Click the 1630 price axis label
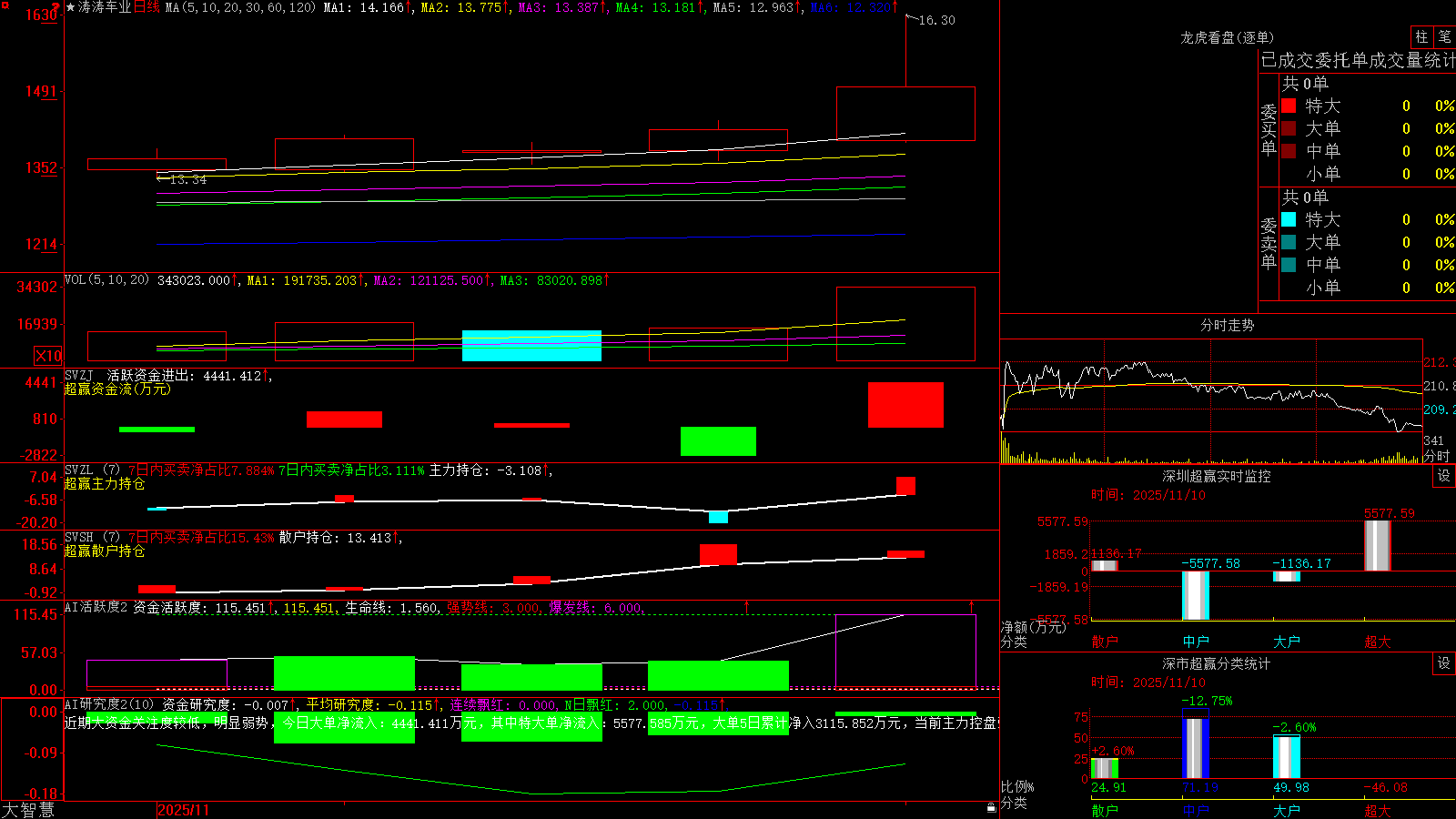The height and width of the screenshot is (819, 1456). 40,15
